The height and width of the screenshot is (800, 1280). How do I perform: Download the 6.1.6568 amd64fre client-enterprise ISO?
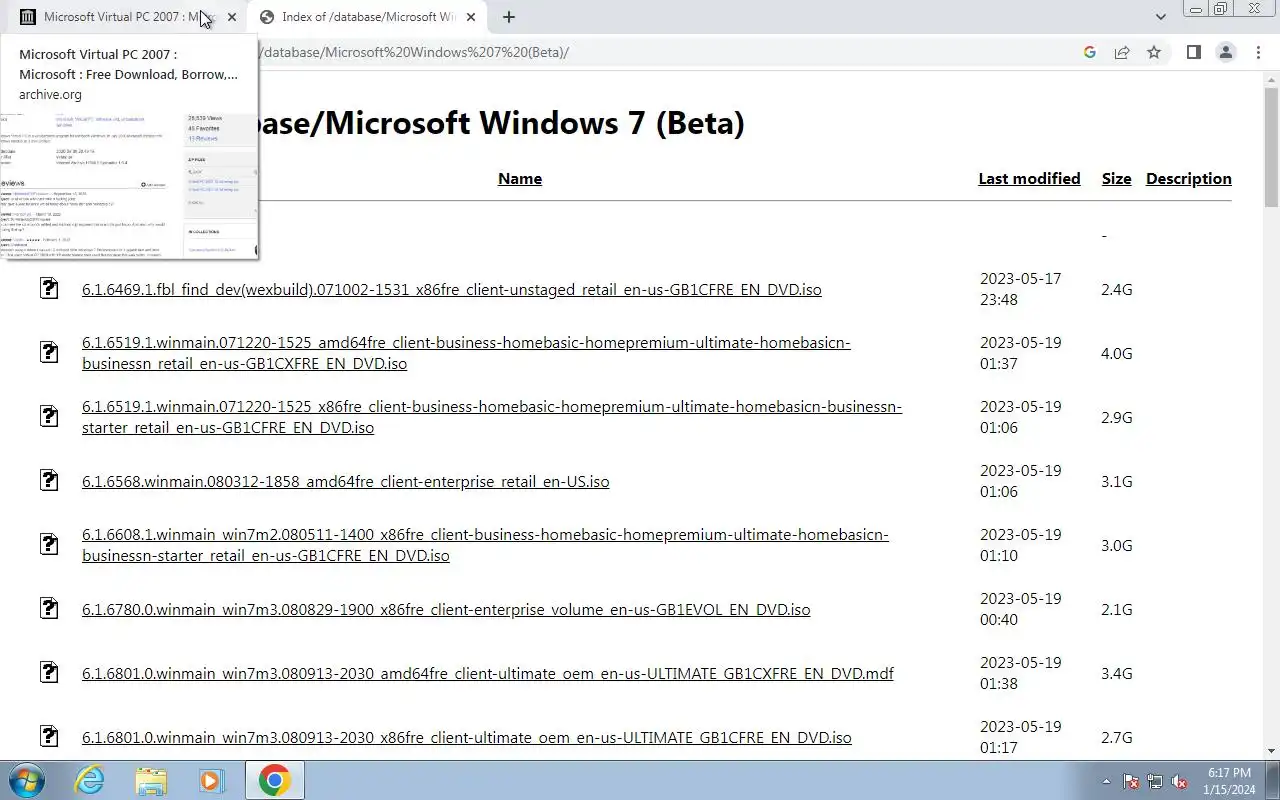coord(346,482)
